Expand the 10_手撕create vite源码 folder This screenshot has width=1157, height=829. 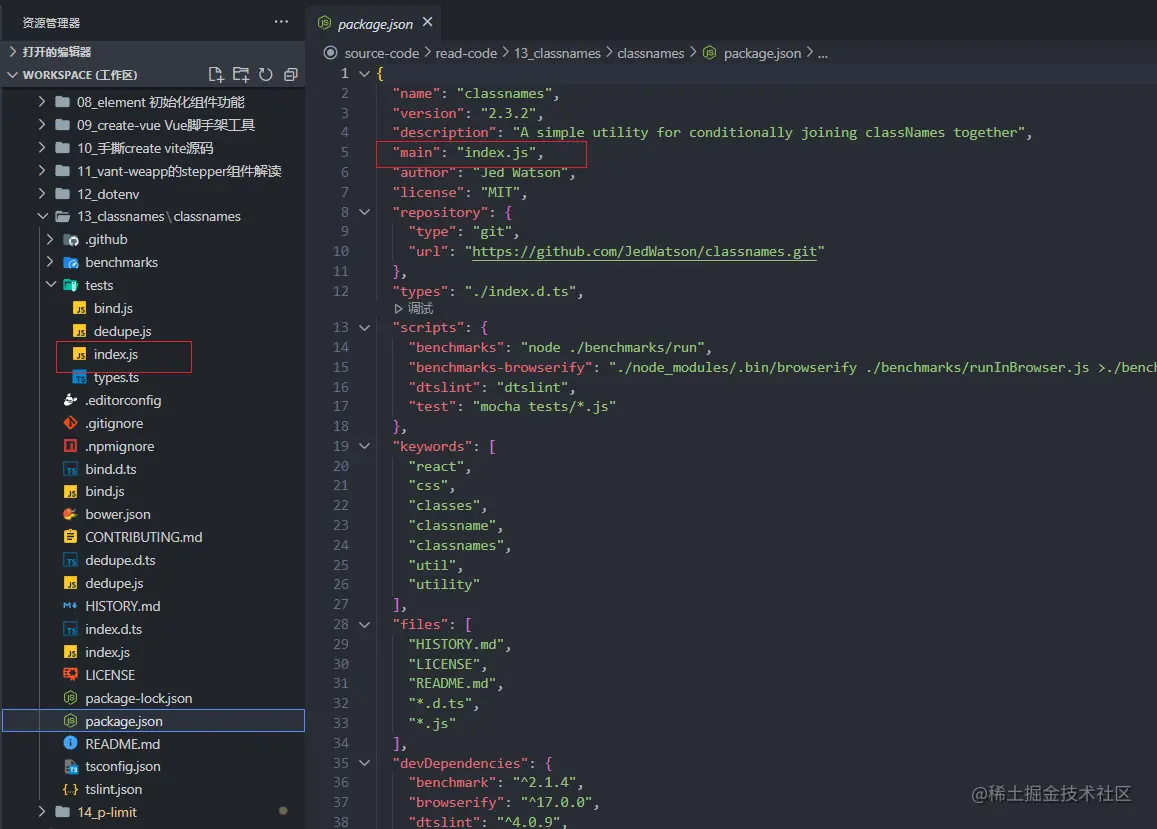(x=42, y=148)
